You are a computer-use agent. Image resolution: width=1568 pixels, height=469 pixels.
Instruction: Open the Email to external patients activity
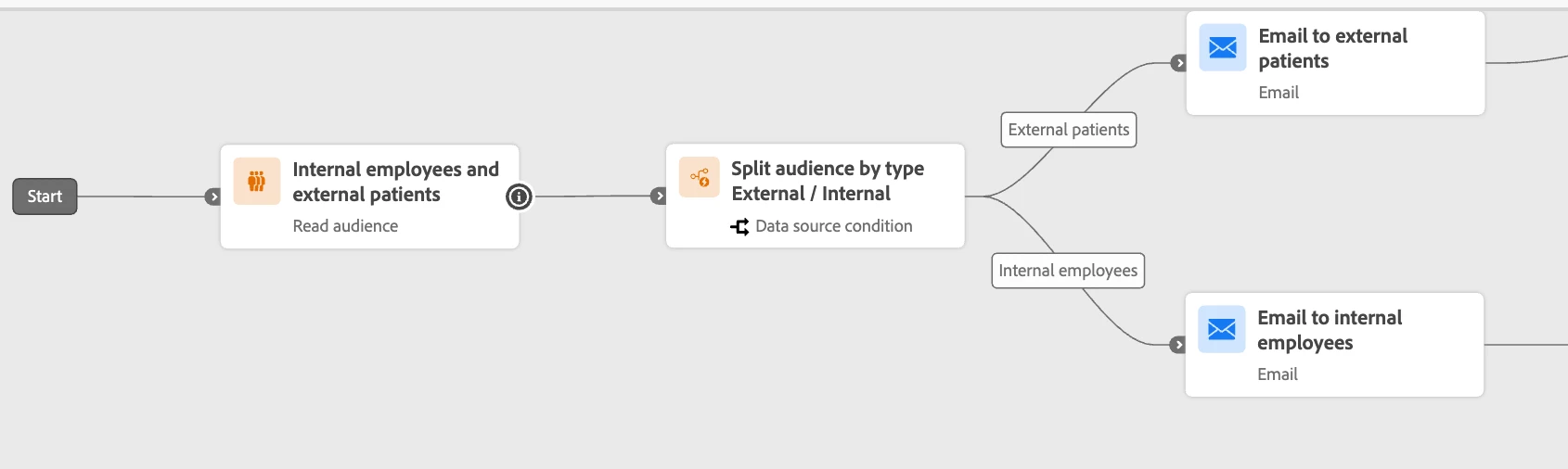1332,48
